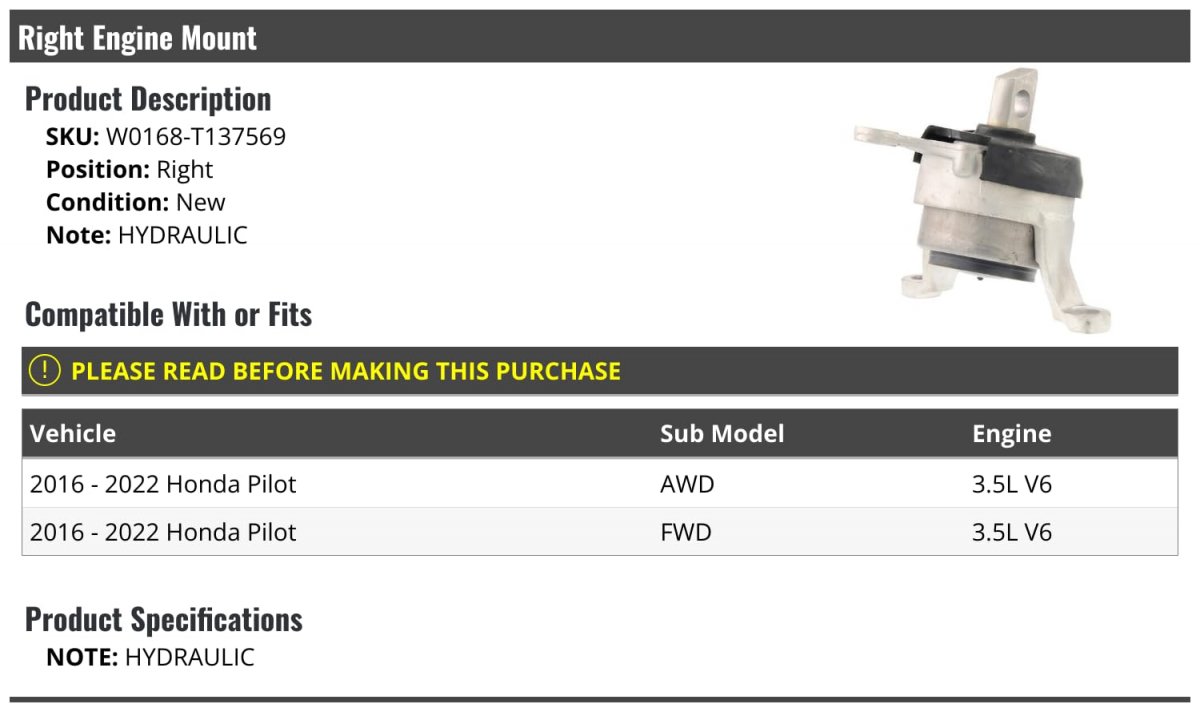Click 3.5L V6 engine in AWD row

[x=1012, y=484]
